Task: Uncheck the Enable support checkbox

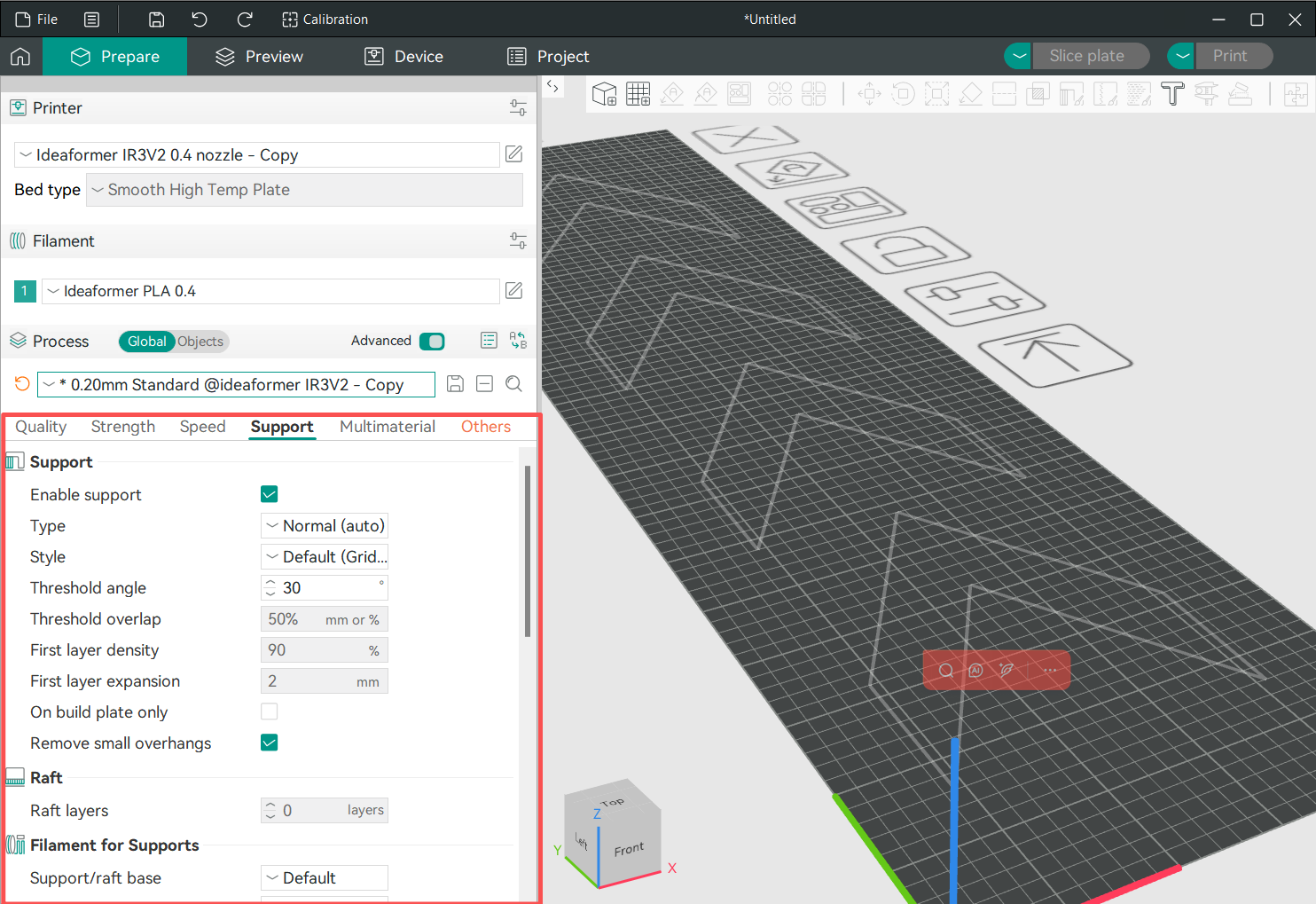Action: (270, 494)
